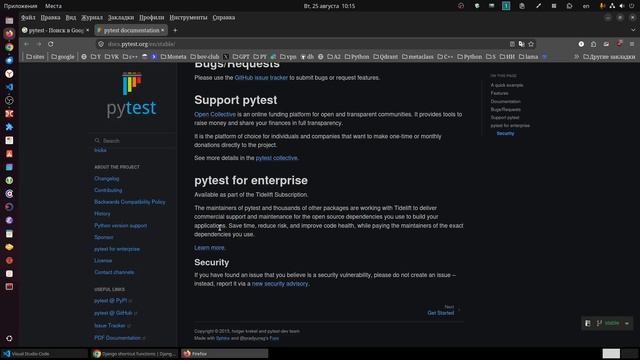Open Другие закладки bookmarks folder
Image resolution: width=640 pixels, height=360 pixels.
click(609, 57)
